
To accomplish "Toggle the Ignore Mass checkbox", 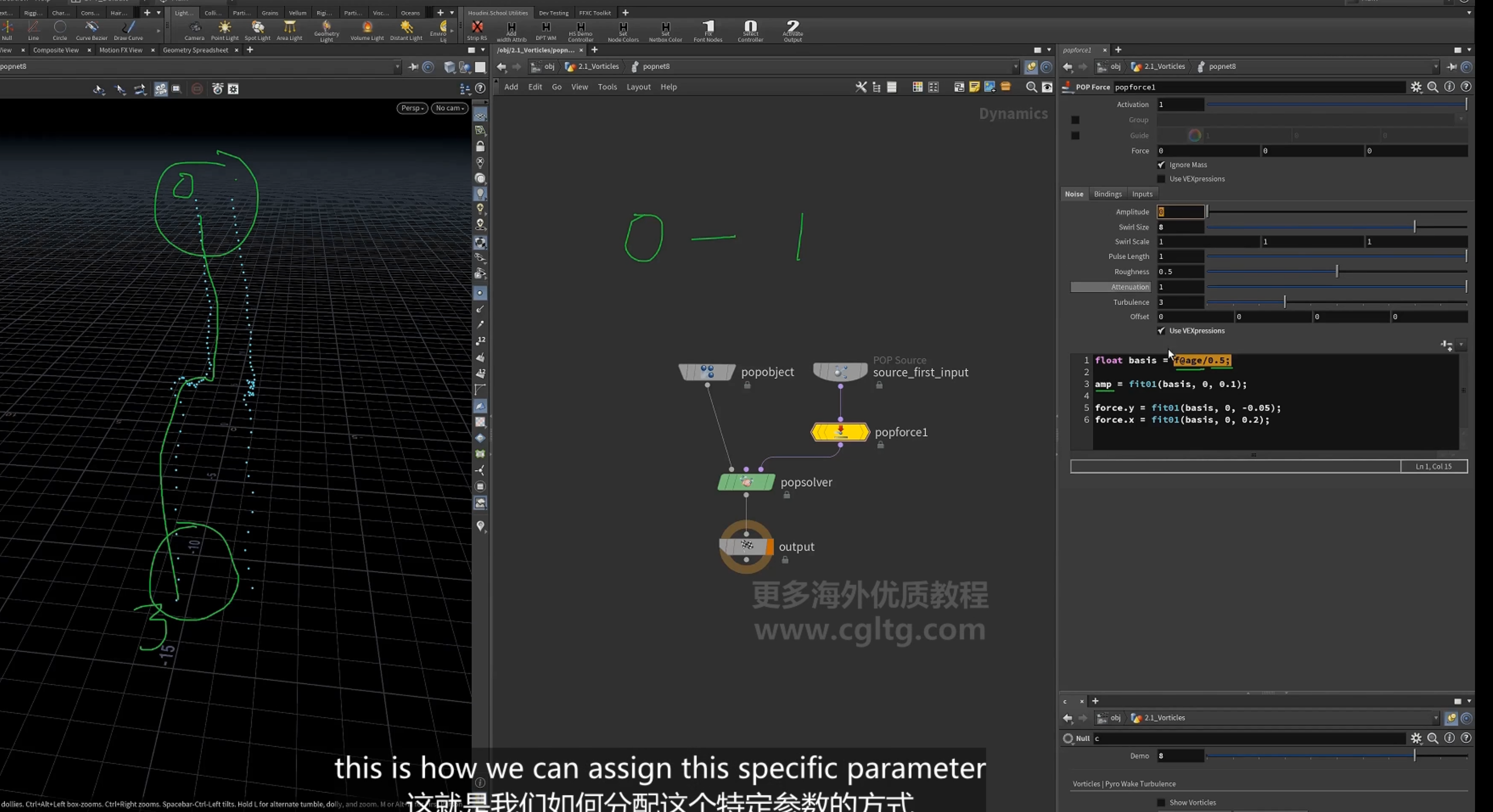I will pyautogui.click(x=1161, y=165).
